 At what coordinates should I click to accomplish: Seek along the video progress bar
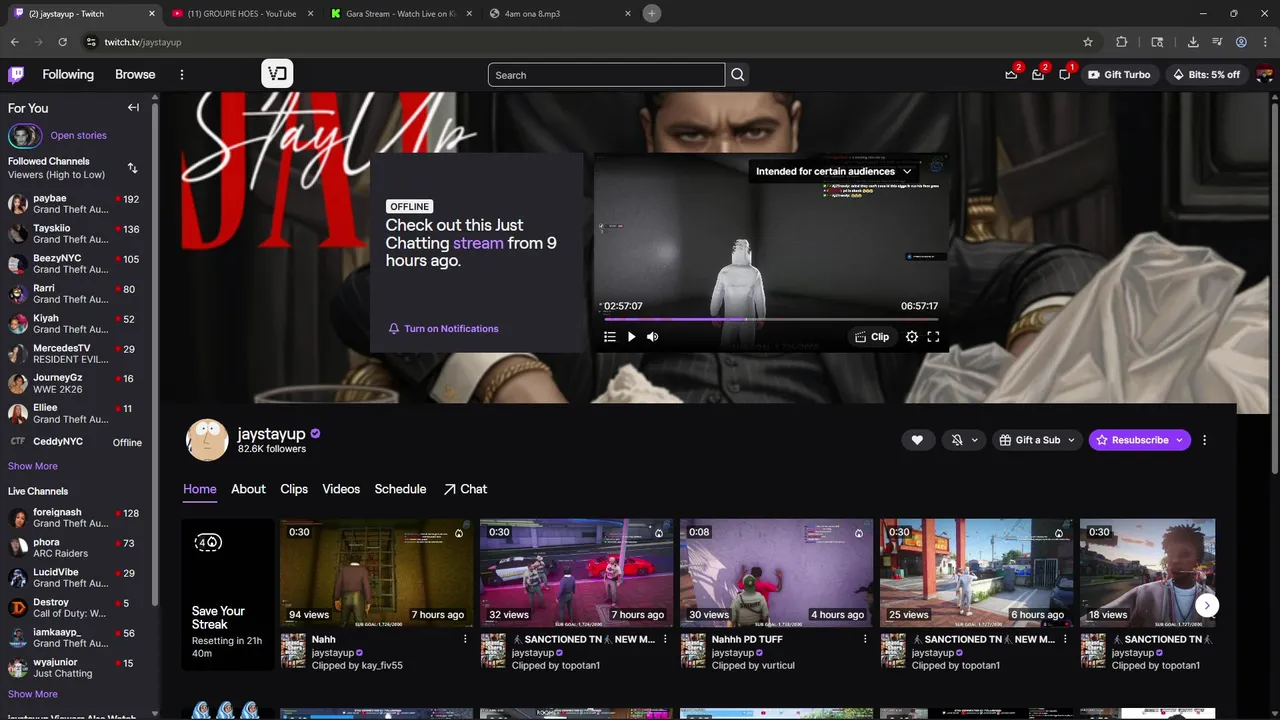tap(770, 320)
